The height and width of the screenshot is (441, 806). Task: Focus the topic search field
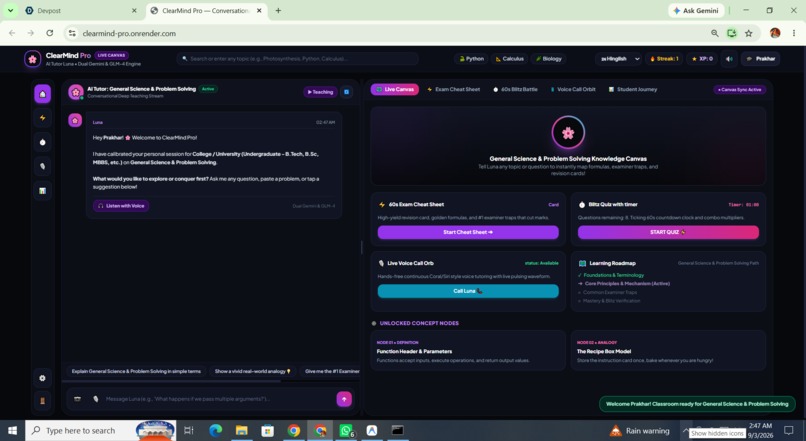tap(298, 59)
